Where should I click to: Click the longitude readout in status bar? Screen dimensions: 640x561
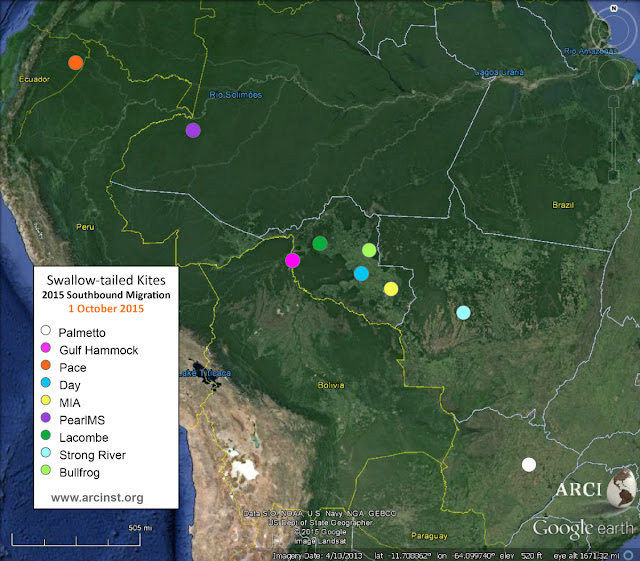(466, 556)
